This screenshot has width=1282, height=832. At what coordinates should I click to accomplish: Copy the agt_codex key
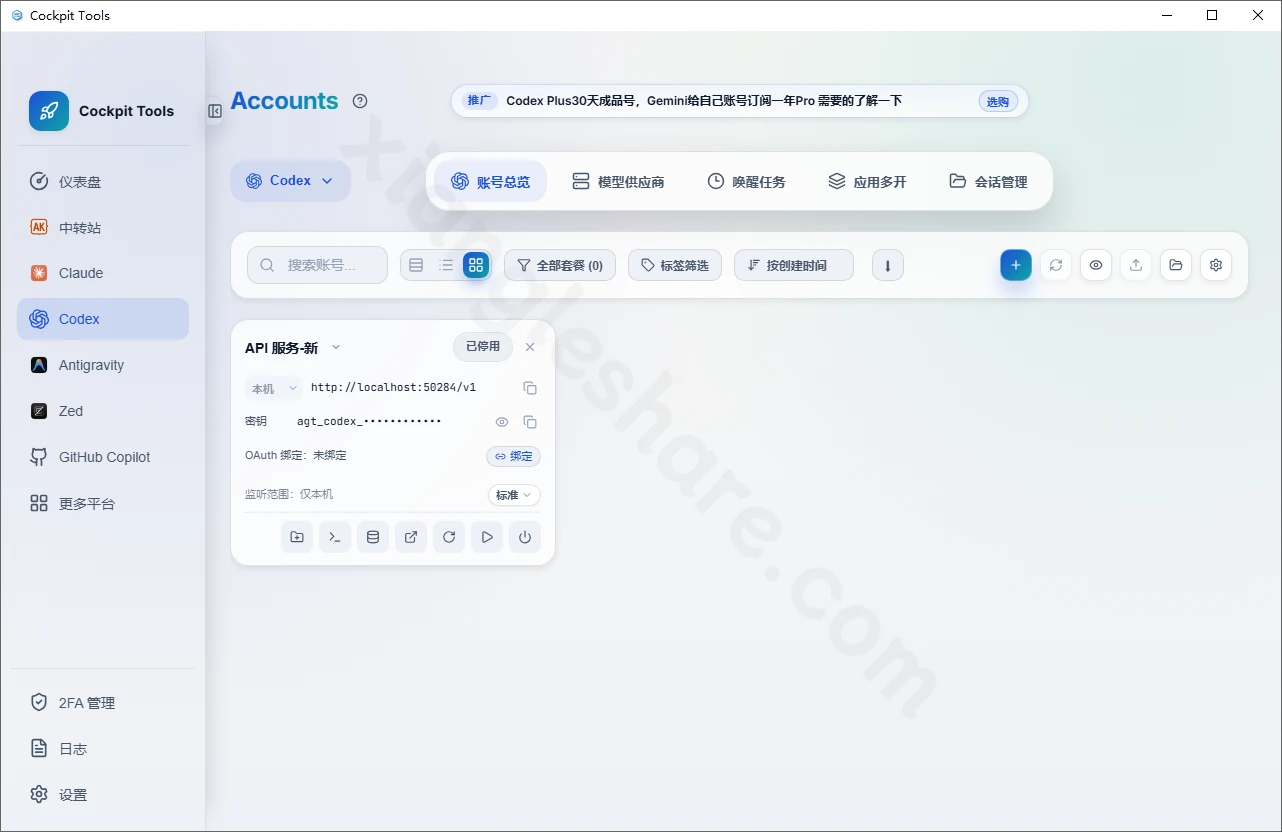point(530,422)
